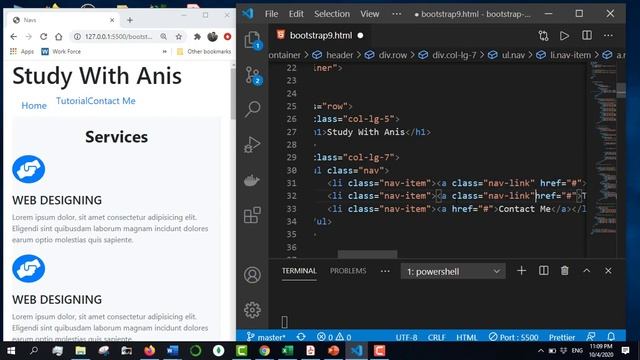Kill terminal with the trash icon
Screen dimensions: 640x360
[x=564, y=271]
